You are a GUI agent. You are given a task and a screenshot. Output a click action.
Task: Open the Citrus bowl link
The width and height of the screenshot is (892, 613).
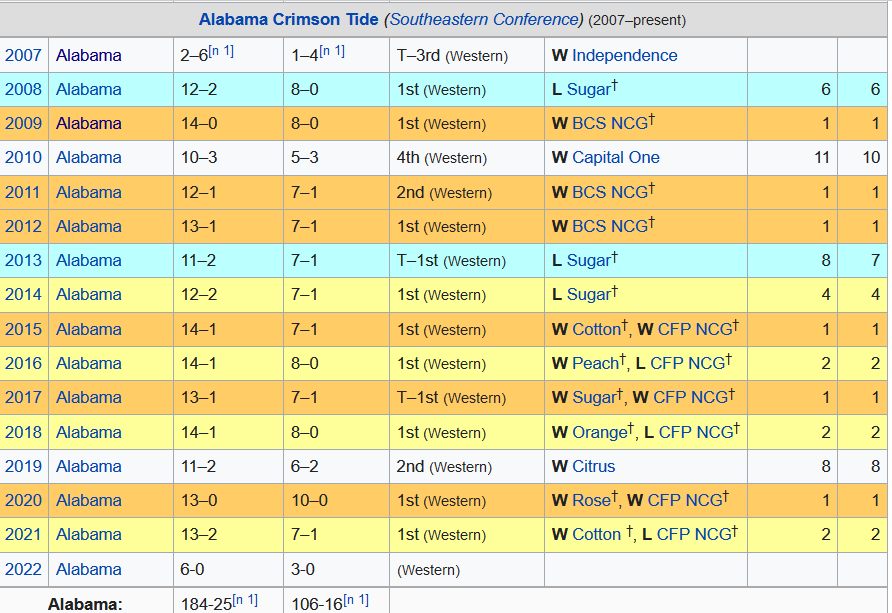pyautogui.click(x=593, y=466)
